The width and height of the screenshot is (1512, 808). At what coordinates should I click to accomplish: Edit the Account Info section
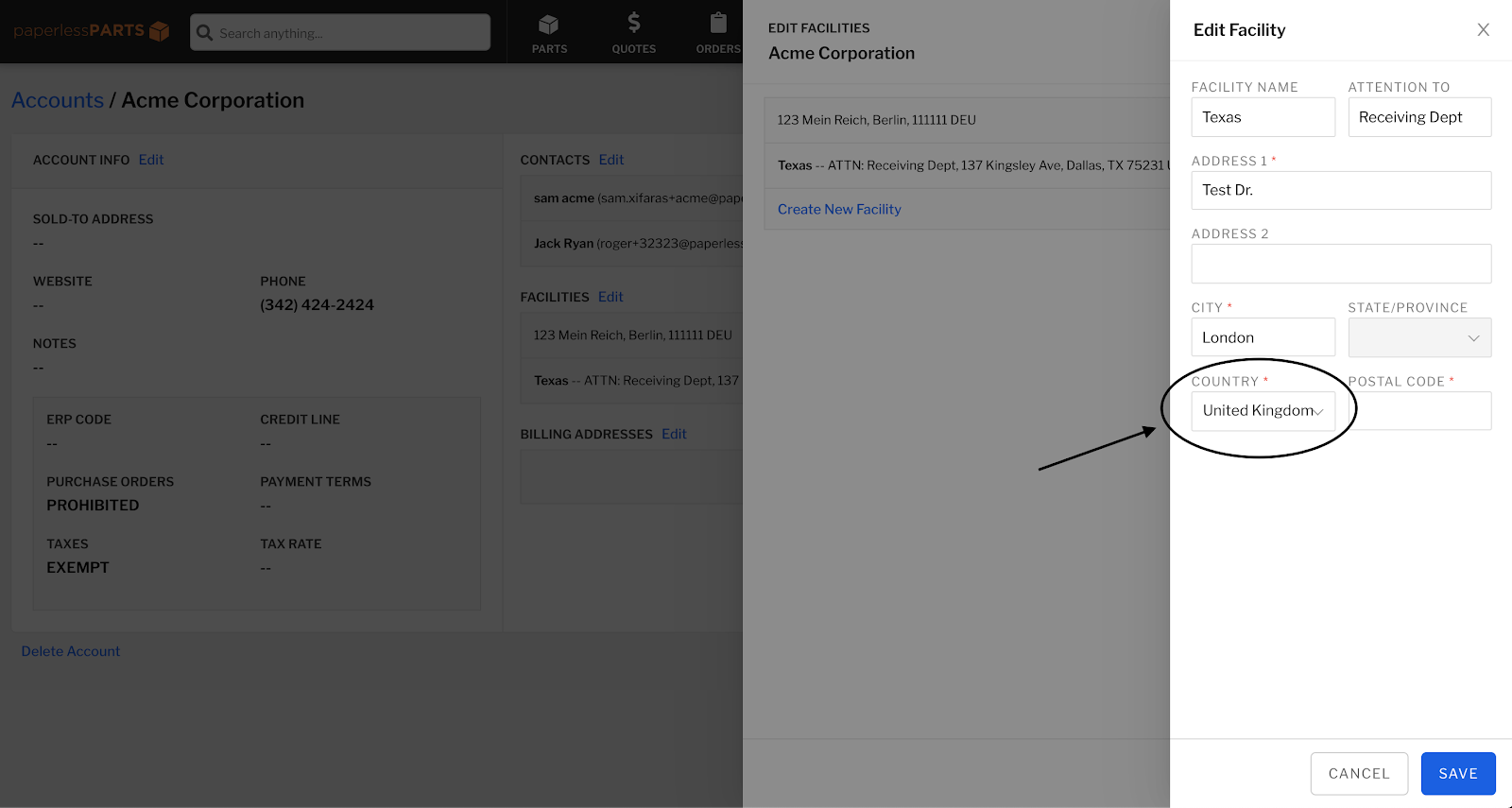[x=151, y=160]
